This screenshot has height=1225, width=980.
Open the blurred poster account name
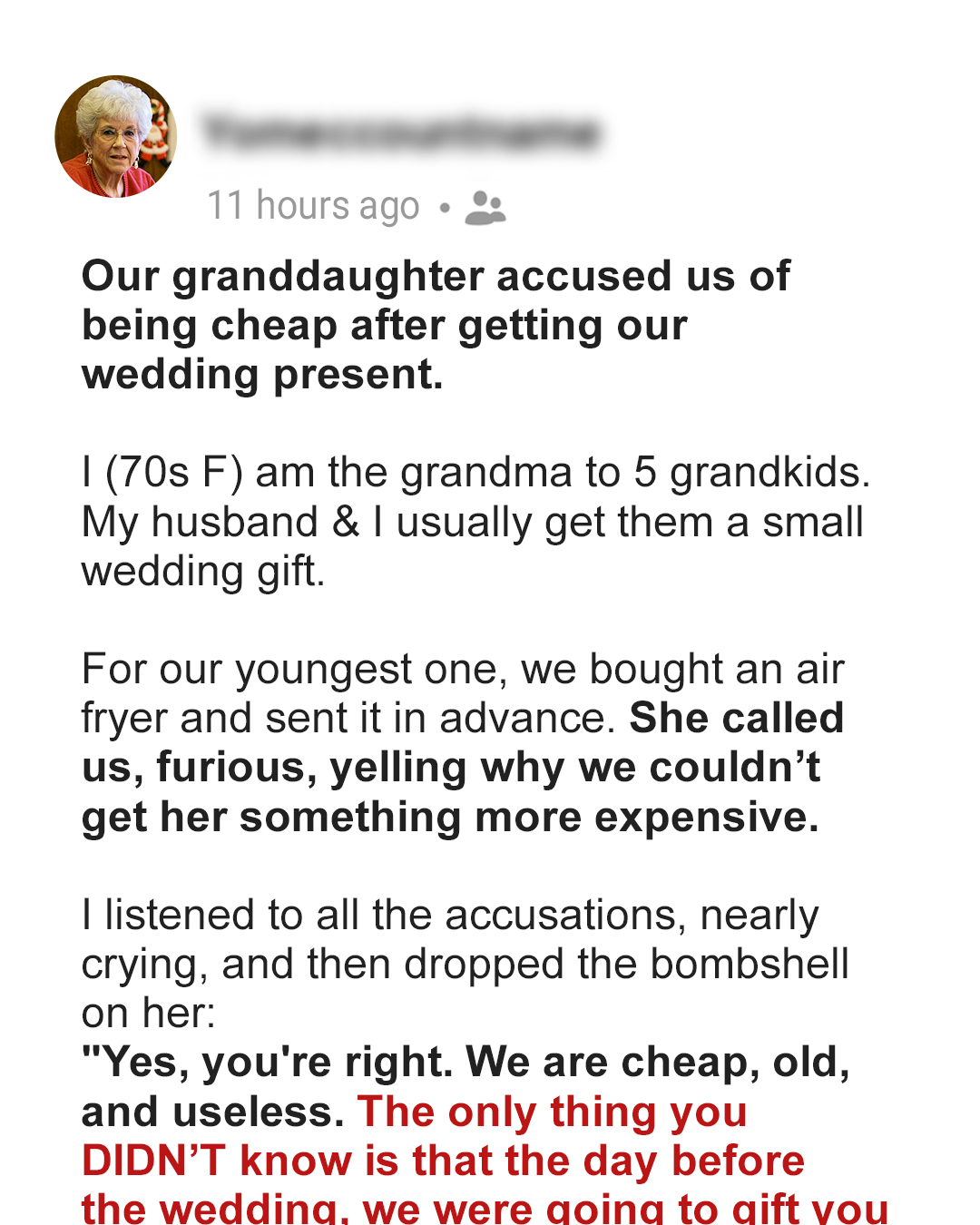[401, 133]
